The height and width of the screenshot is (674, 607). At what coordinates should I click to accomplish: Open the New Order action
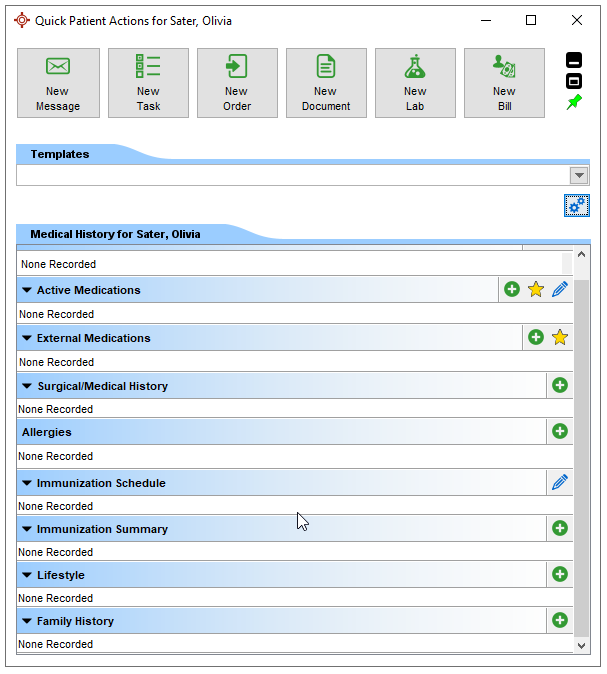click(x=237, y=83)
